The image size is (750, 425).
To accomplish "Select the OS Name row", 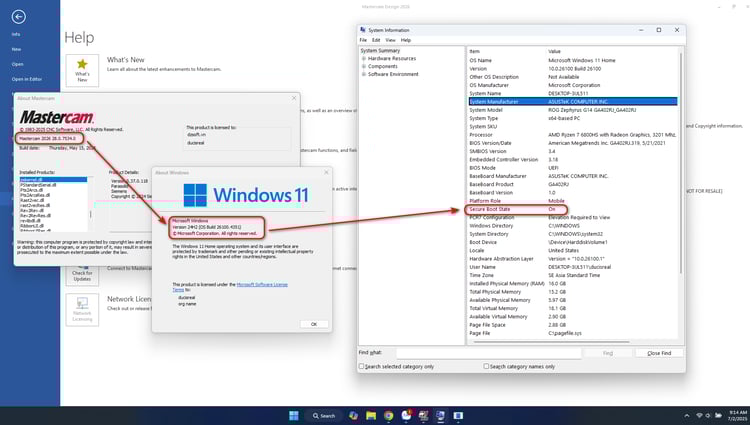I will (x=573, y=60).
